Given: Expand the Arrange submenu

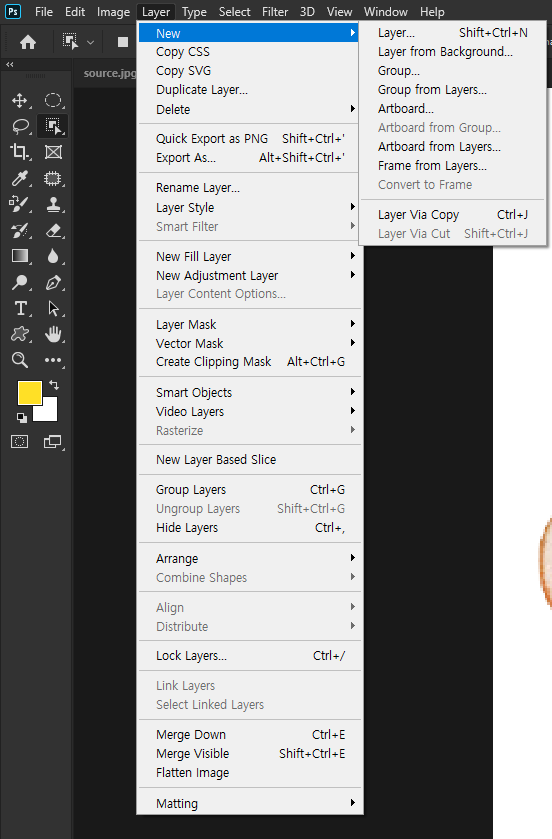Looking at the screenshot, I should point(249,558).
